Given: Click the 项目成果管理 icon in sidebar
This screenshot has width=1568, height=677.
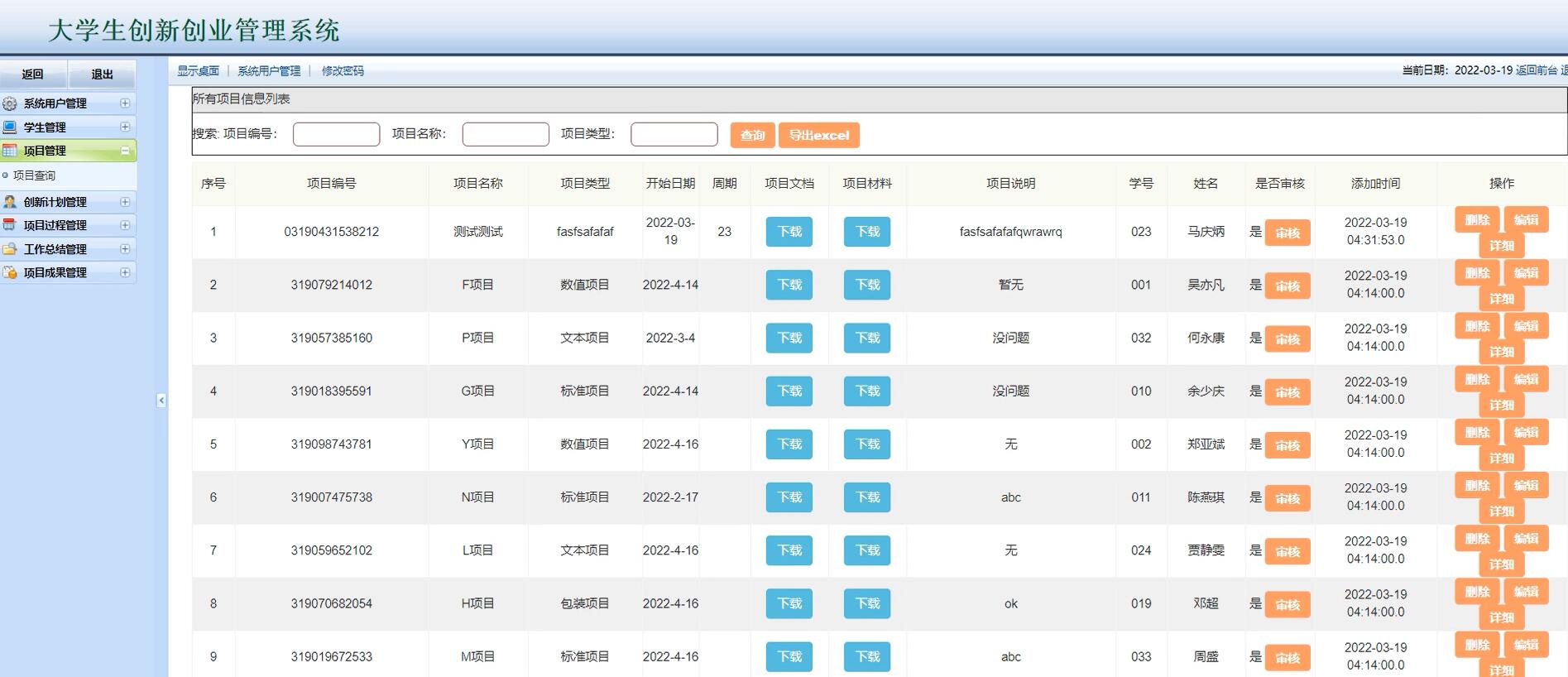Looking at the screenshot, I should click(10, 272).
